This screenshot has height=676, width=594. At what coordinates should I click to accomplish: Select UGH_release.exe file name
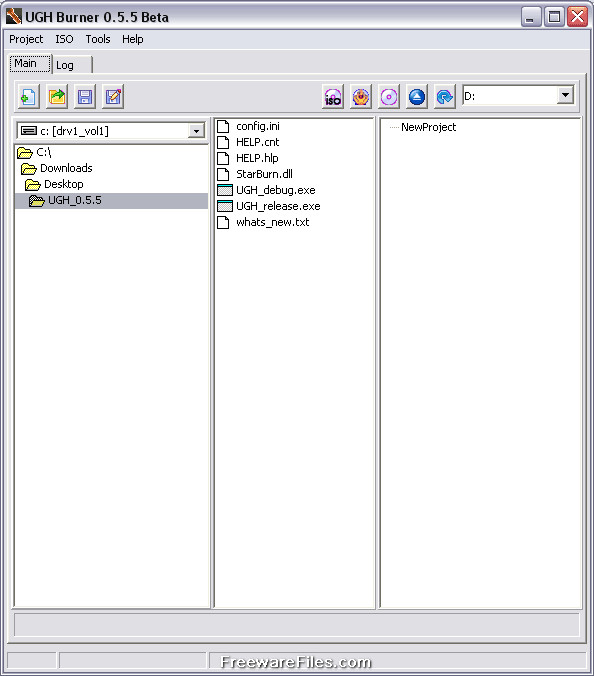[278, 206]
